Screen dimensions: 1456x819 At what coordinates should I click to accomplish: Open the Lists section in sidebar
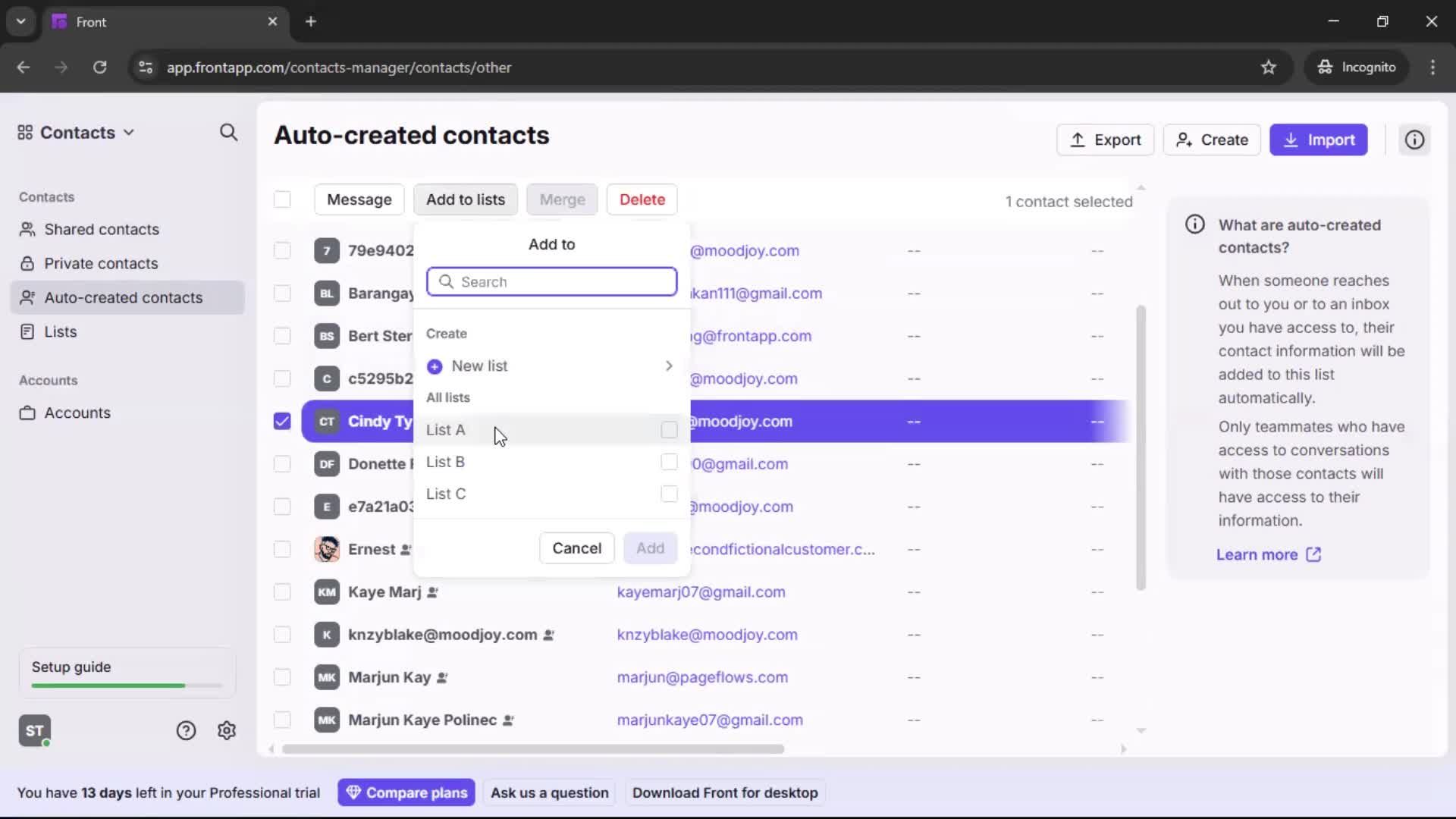tap(61, 331)
